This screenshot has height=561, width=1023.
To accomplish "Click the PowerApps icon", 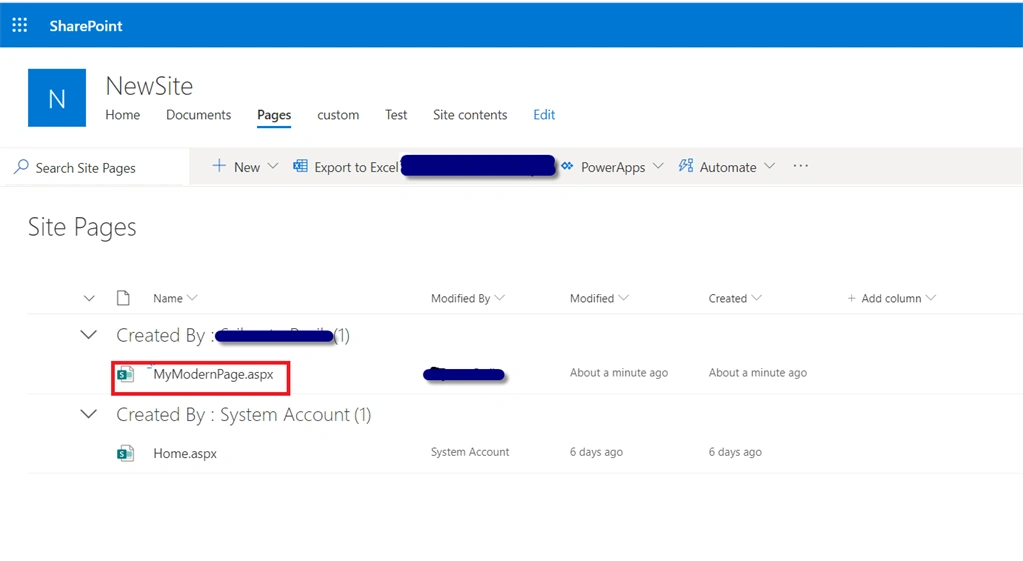I will tap(567, 166).
